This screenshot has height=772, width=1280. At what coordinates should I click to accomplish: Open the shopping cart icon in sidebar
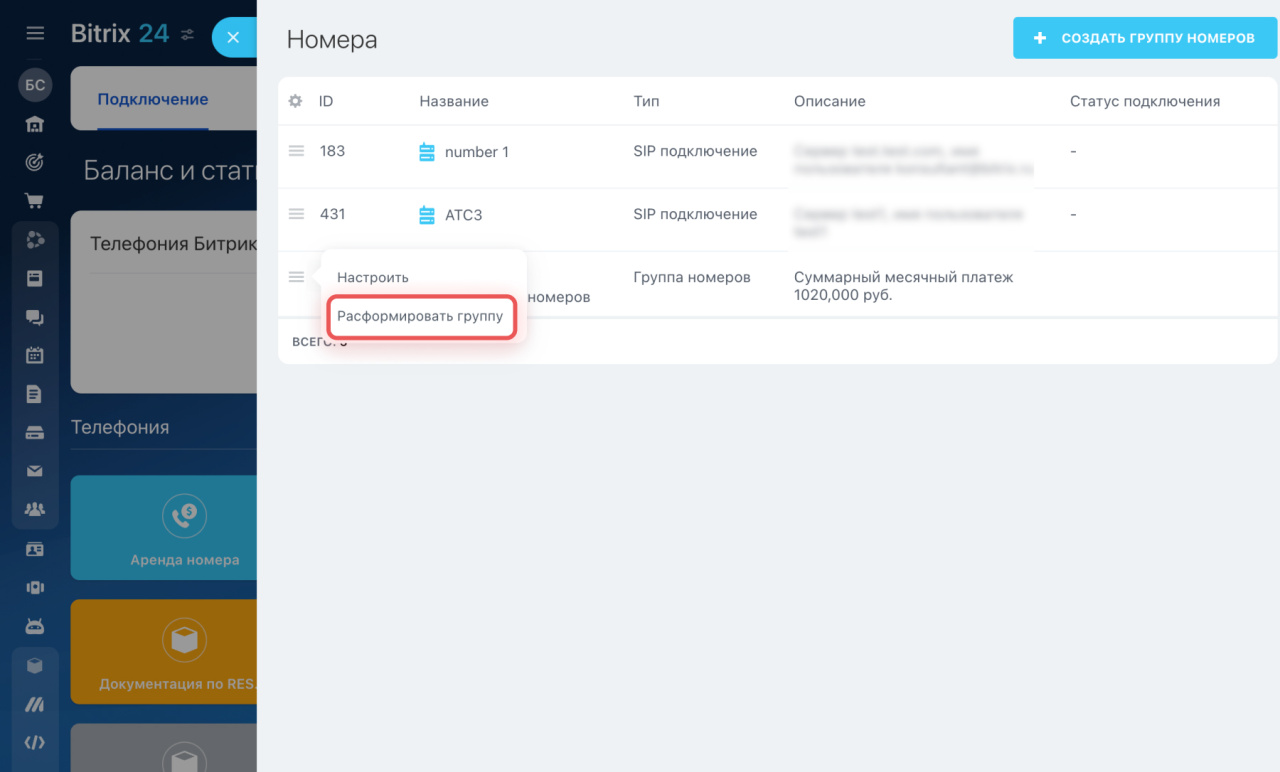[35, 201]
